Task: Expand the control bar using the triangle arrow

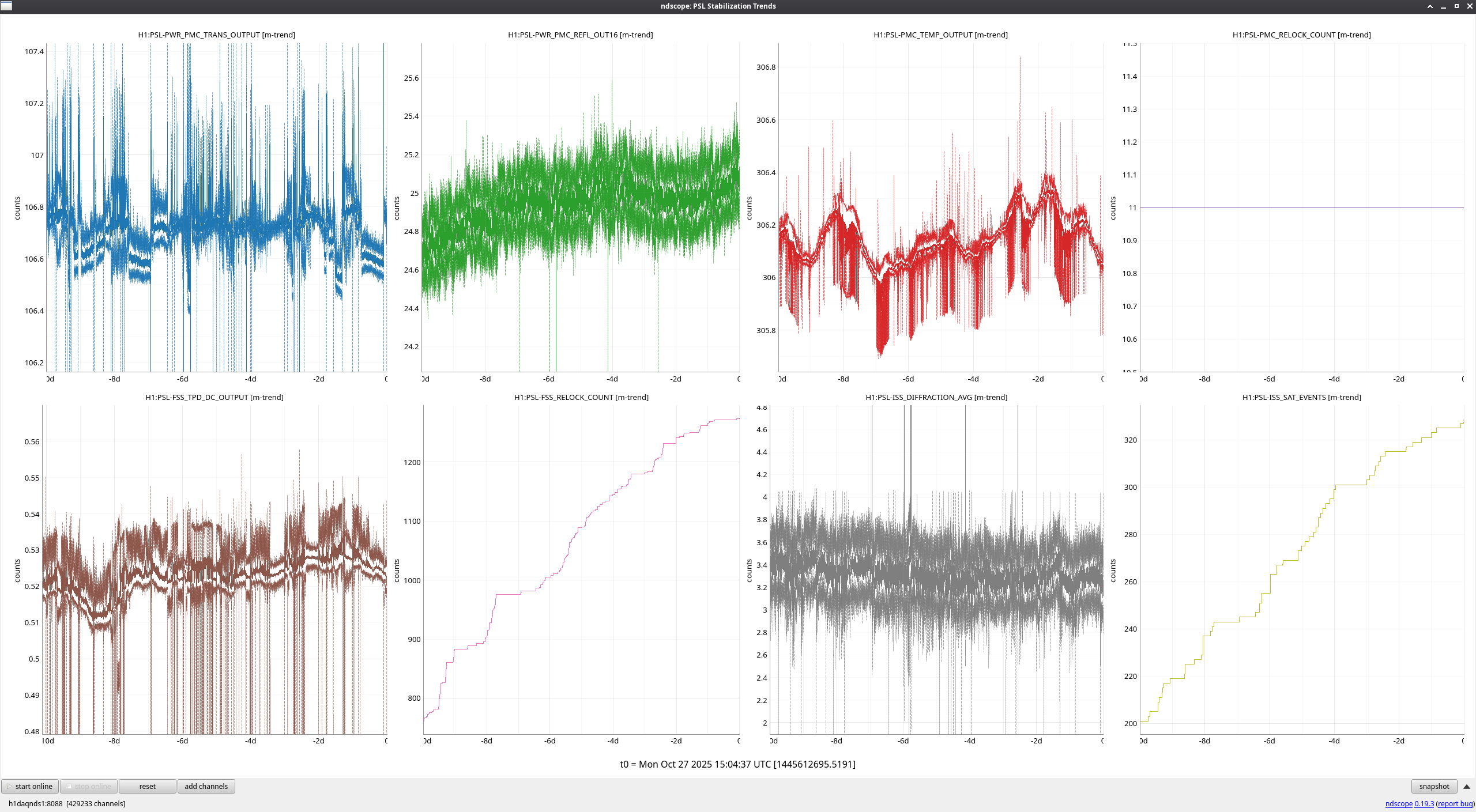Action: click(x=1466, y=786)
